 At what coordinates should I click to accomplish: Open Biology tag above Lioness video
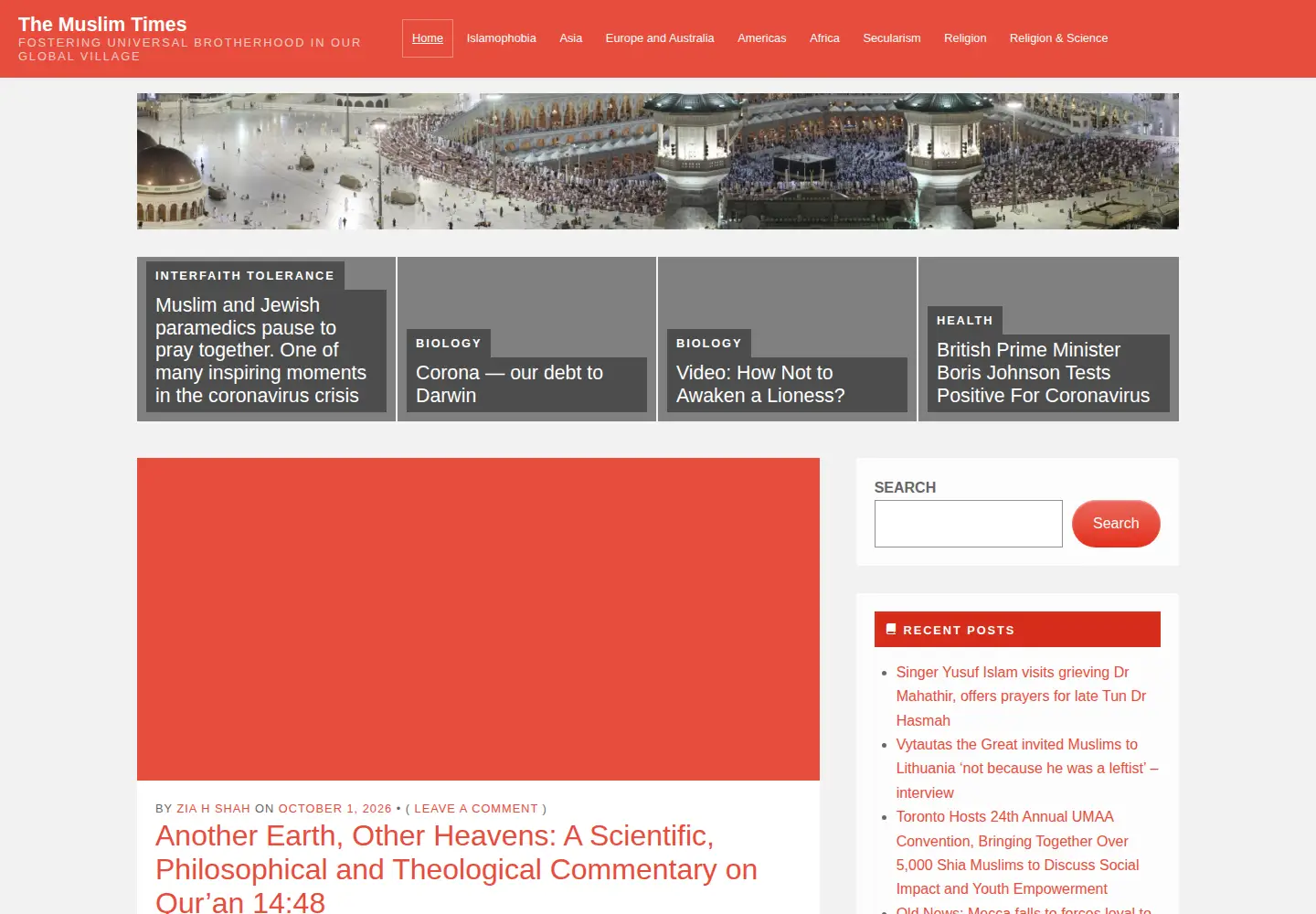click(709, 343)
